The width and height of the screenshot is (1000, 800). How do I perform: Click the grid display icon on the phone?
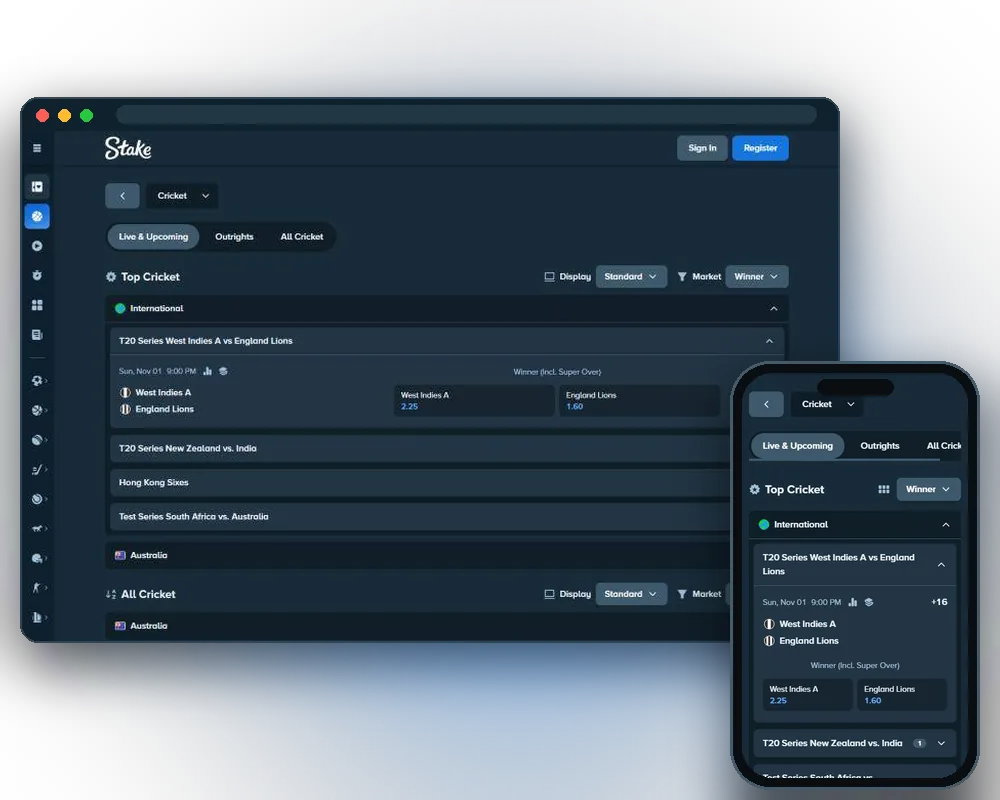pyautogui.click(x=883, y=489)
